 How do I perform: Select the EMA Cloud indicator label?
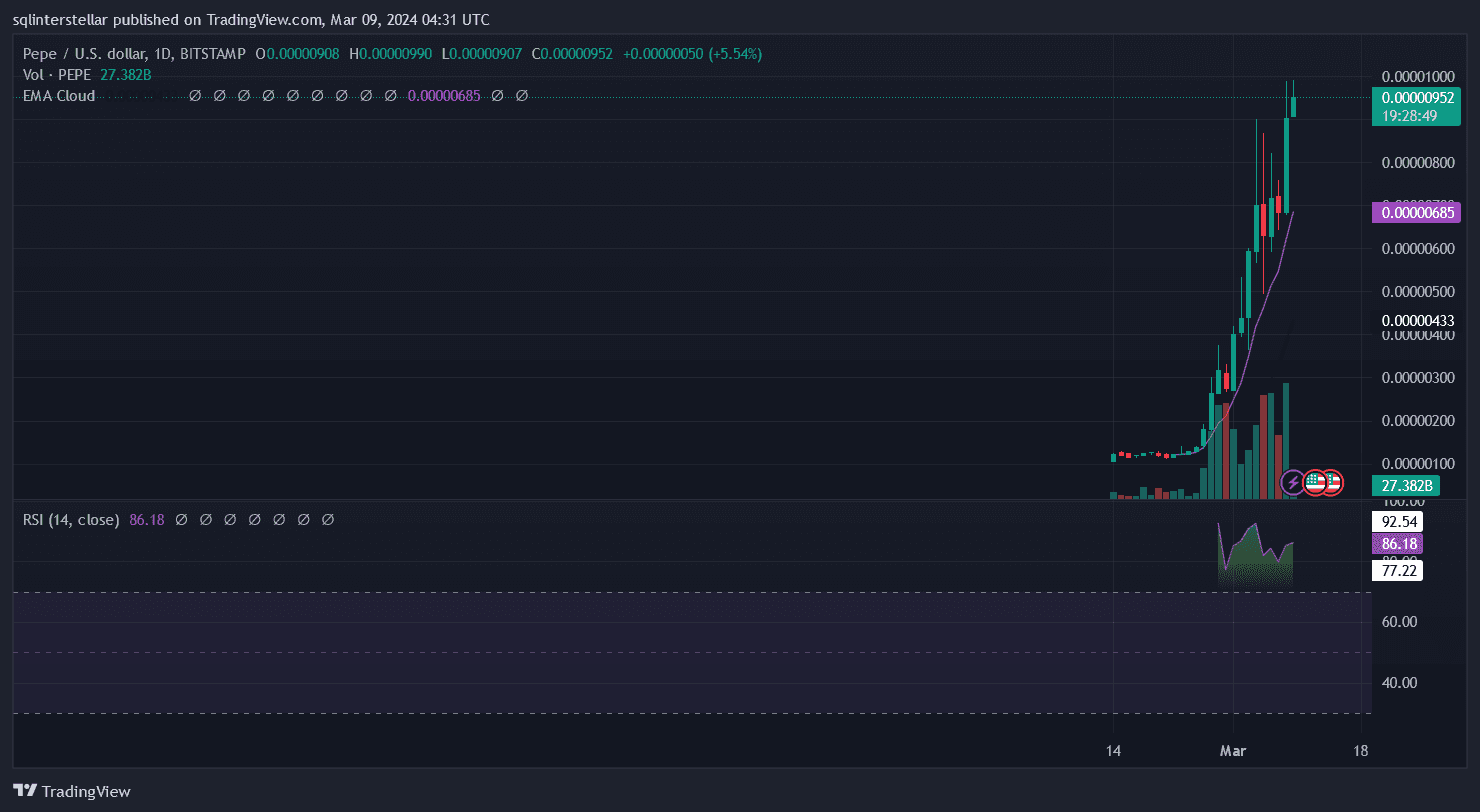(x=59, y=96)
